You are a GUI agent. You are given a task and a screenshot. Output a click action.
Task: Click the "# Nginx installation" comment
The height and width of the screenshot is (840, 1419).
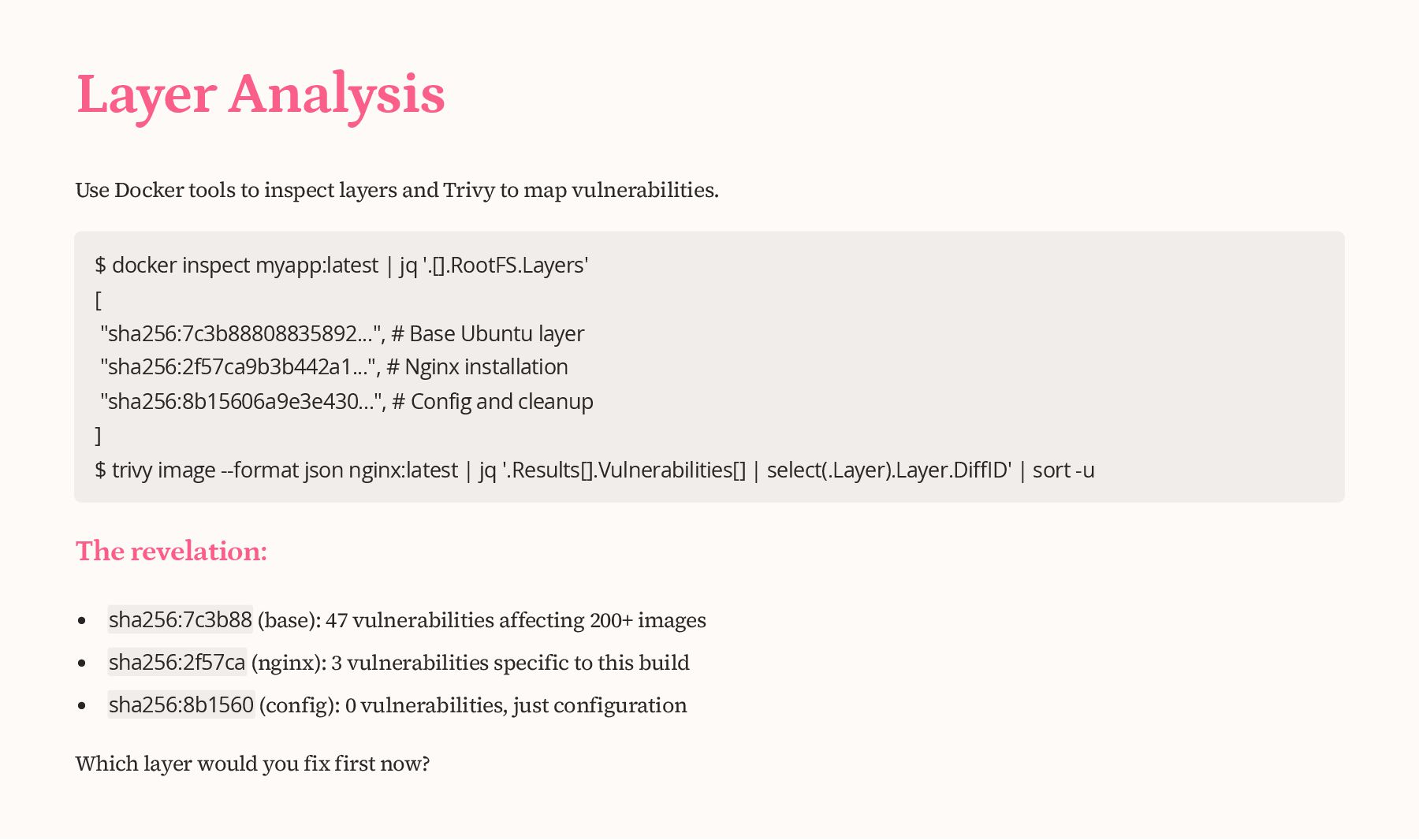[x=477, y=367]
